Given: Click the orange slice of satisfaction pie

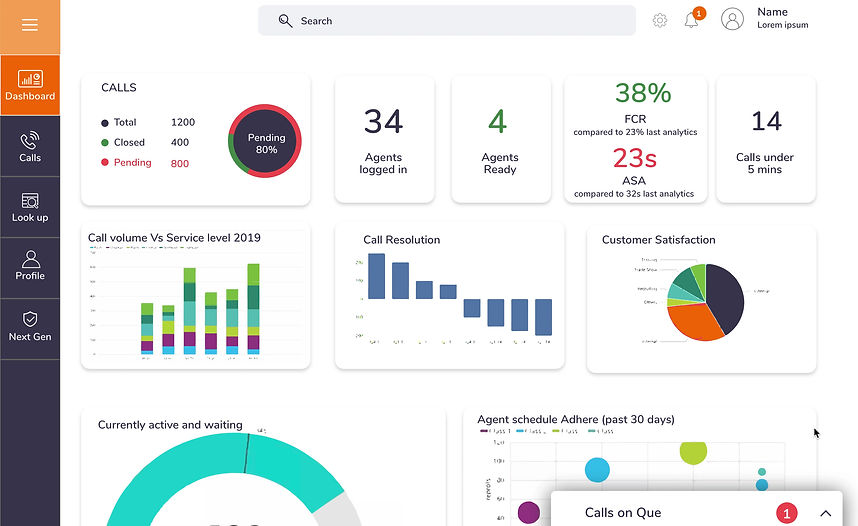Looking at the screenshot, I should tap(693, 320).
